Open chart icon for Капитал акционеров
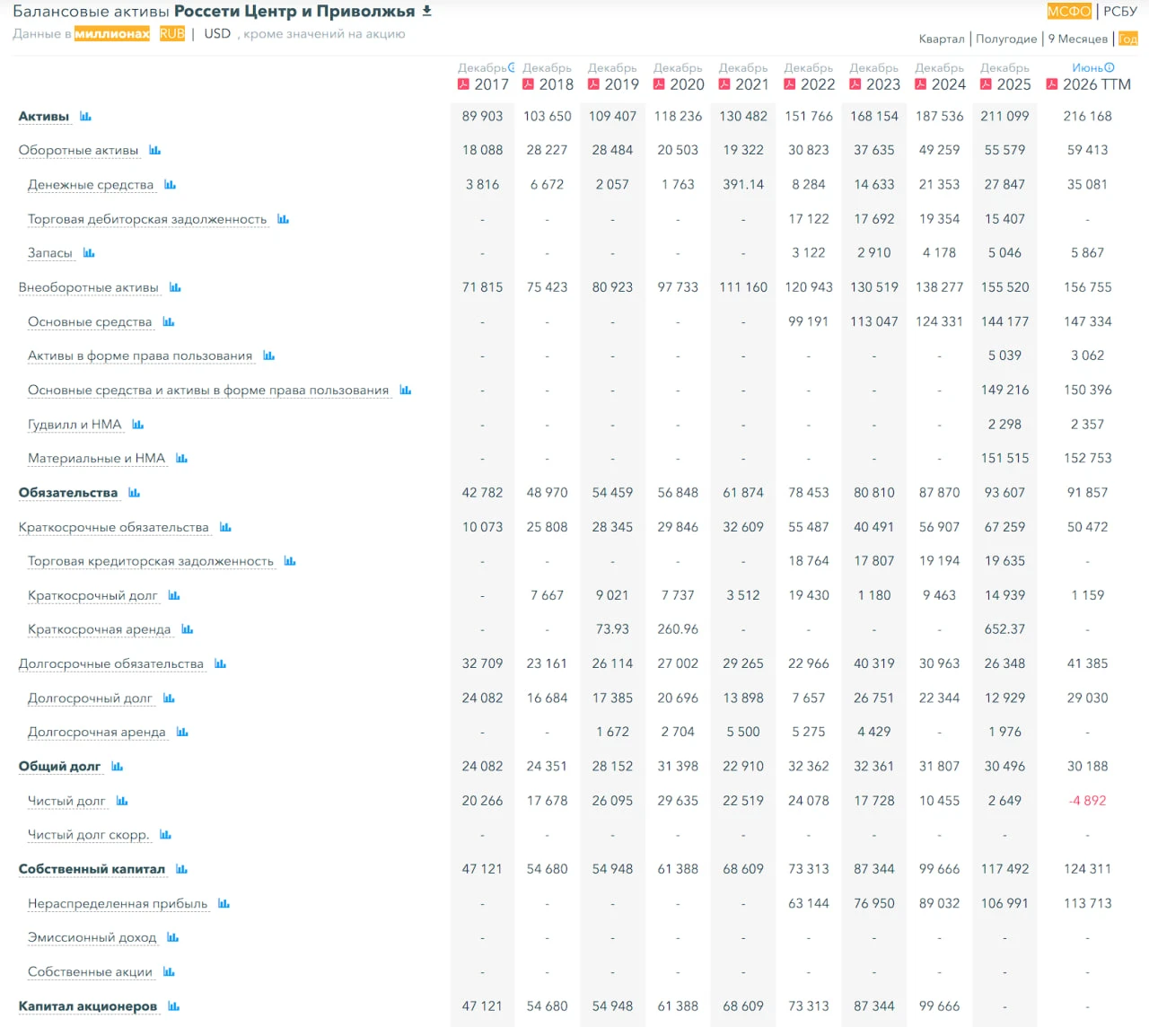The height and width of the screenshot is (1036, 1149). 174,1006
